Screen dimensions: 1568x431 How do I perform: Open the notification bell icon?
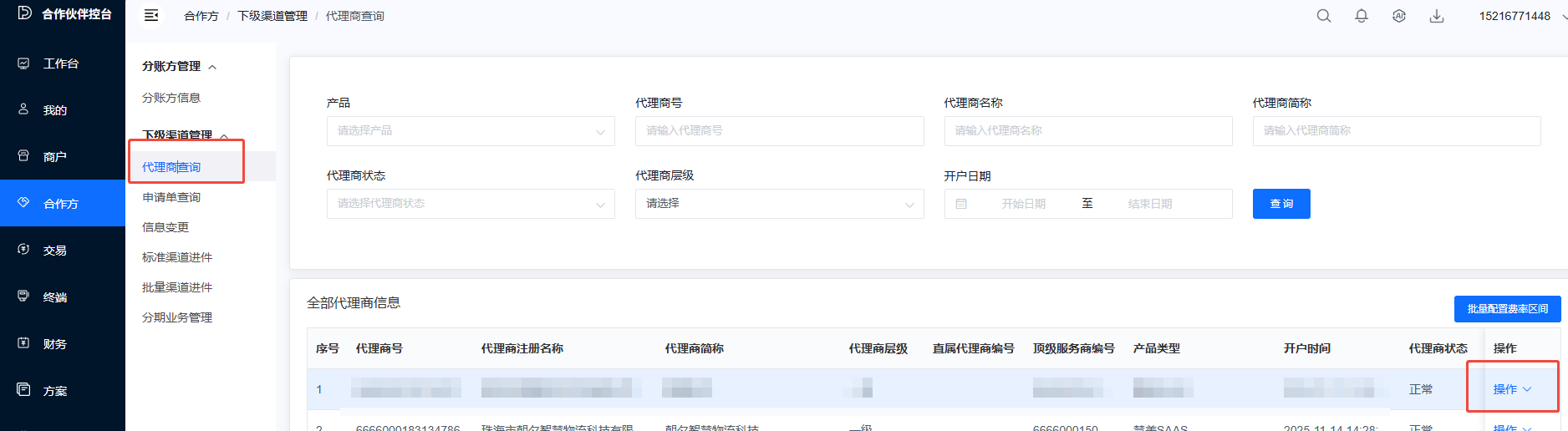click(1362, 16)
